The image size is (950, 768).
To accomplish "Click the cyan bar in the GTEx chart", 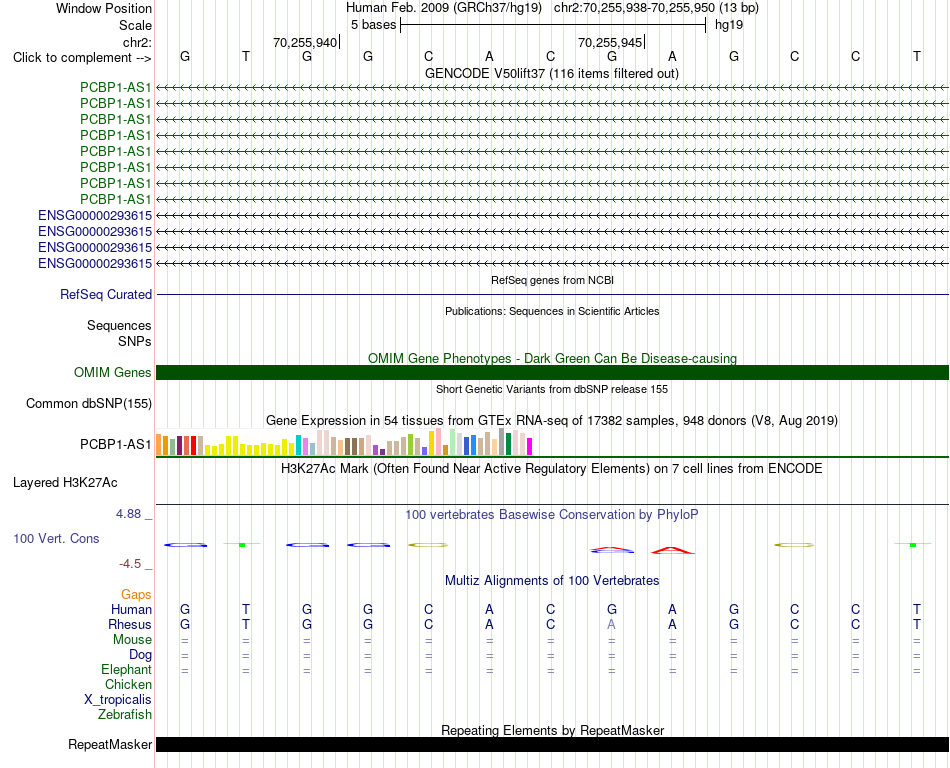I will (x=298, y=445).
